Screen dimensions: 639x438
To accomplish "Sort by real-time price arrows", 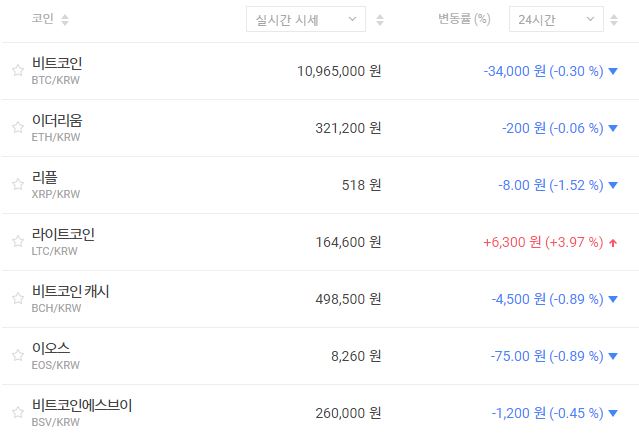I will point(380,20).
